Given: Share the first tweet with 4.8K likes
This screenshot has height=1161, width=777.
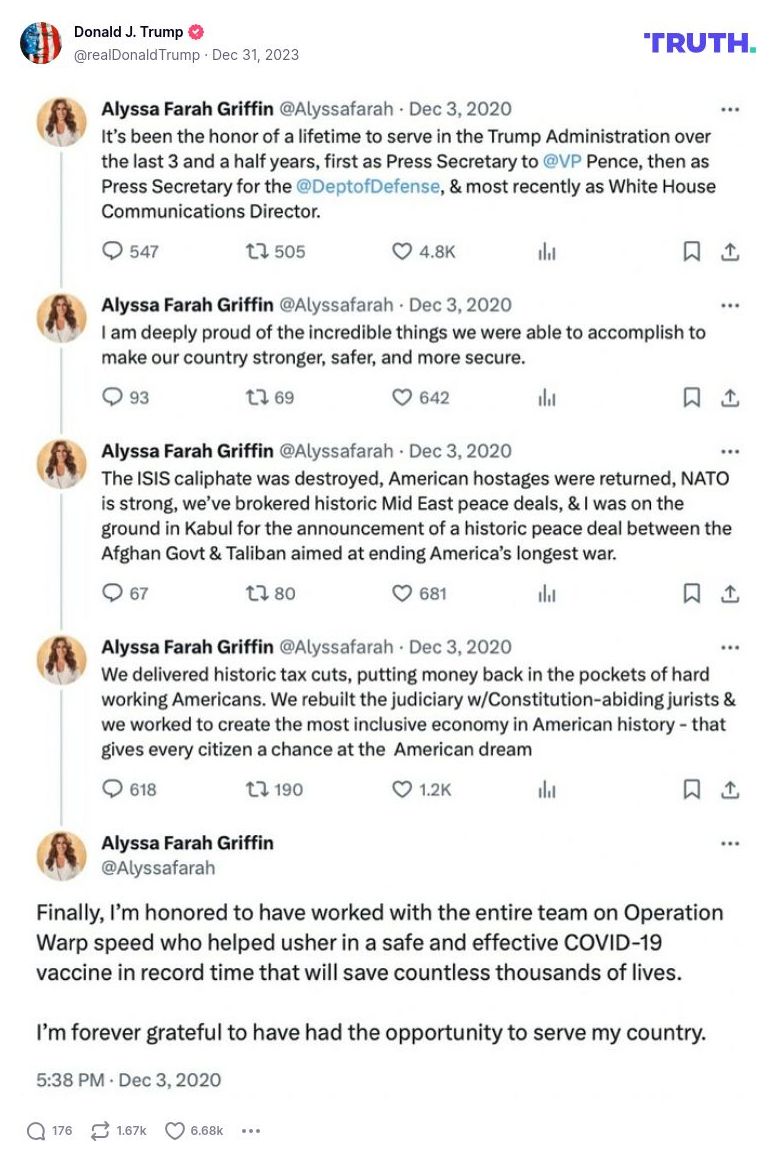Looking at the screenshot, I should tap(730, 252).
